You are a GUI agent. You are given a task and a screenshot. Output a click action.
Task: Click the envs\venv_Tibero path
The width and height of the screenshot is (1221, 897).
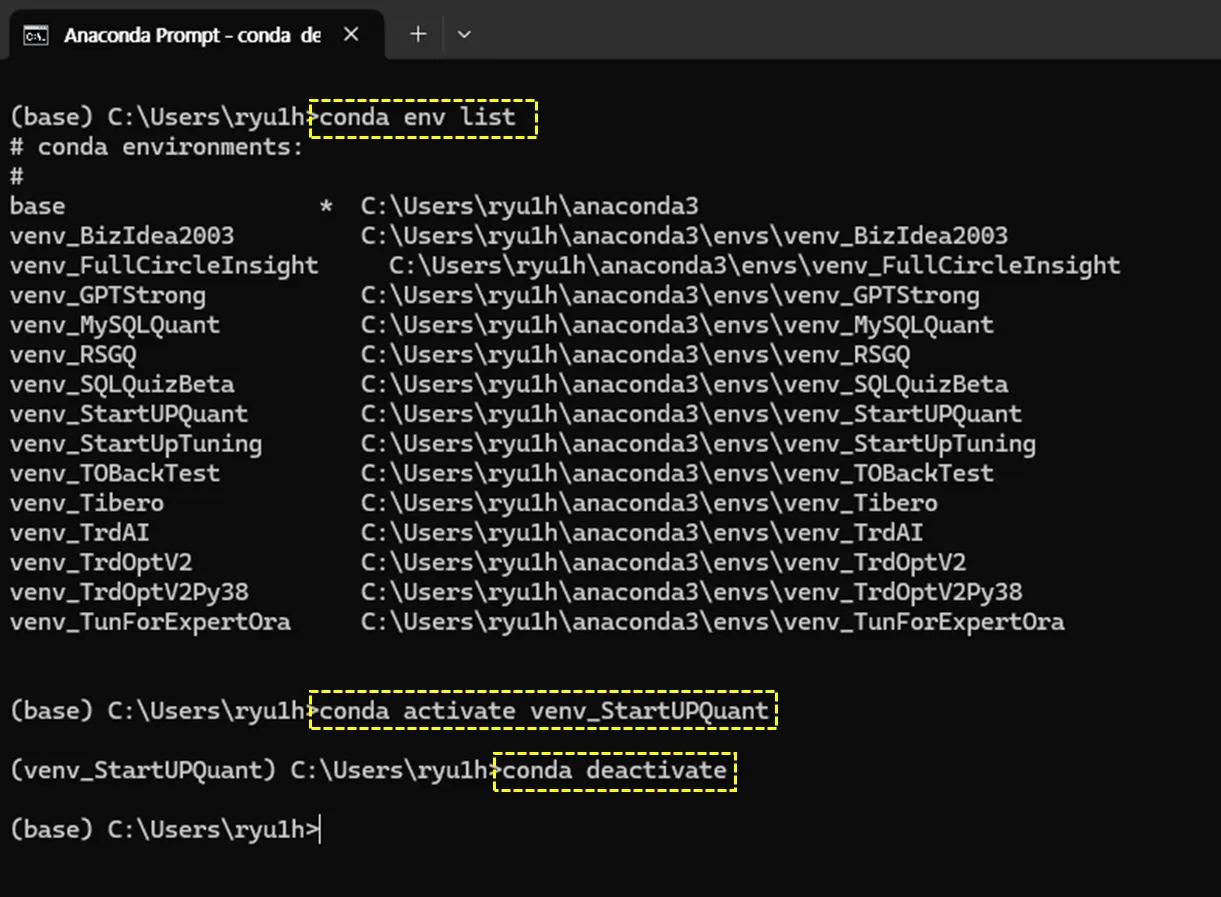tap(650, 503)
